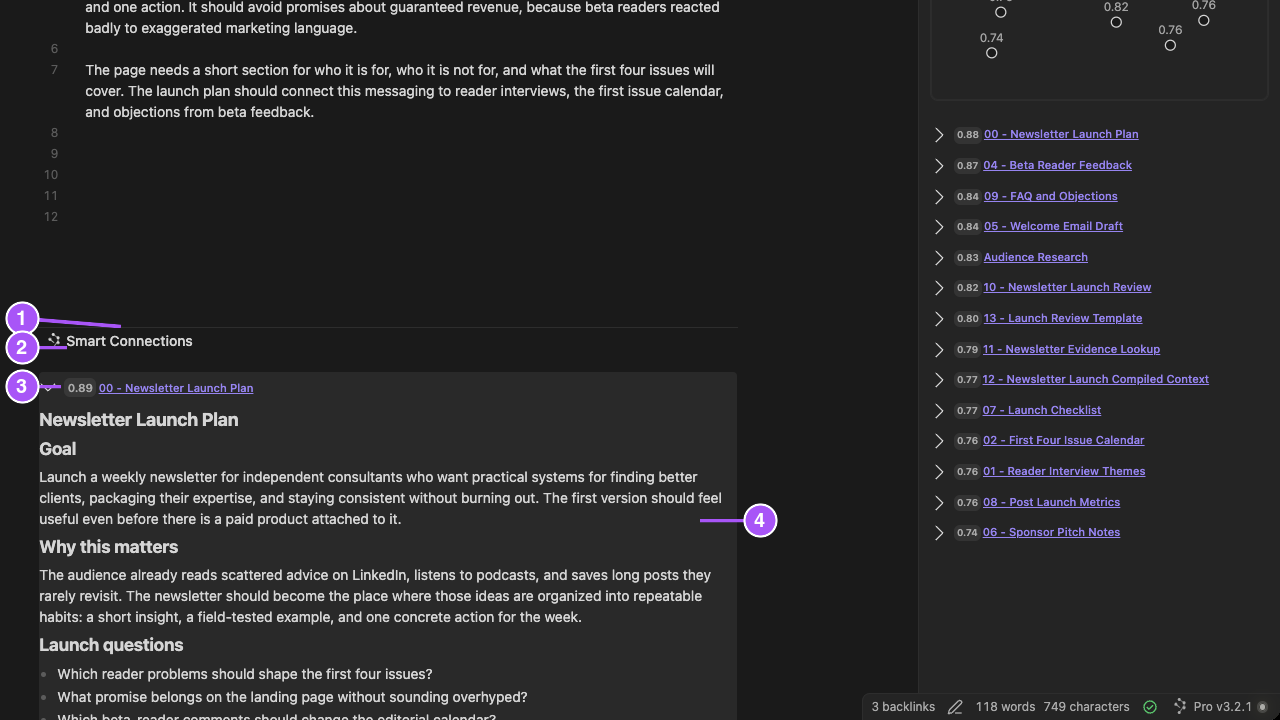Click the editor paragraph starting 'The page needs'
1280x720 pixels.
click(404, 91)
